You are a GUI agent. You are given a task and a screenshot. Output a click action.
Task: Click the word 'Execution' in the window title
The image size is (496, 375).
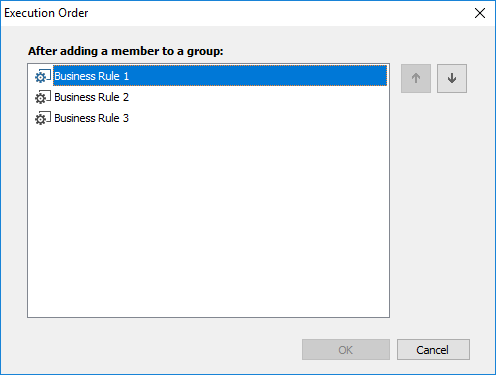click(x=29, y=13)
